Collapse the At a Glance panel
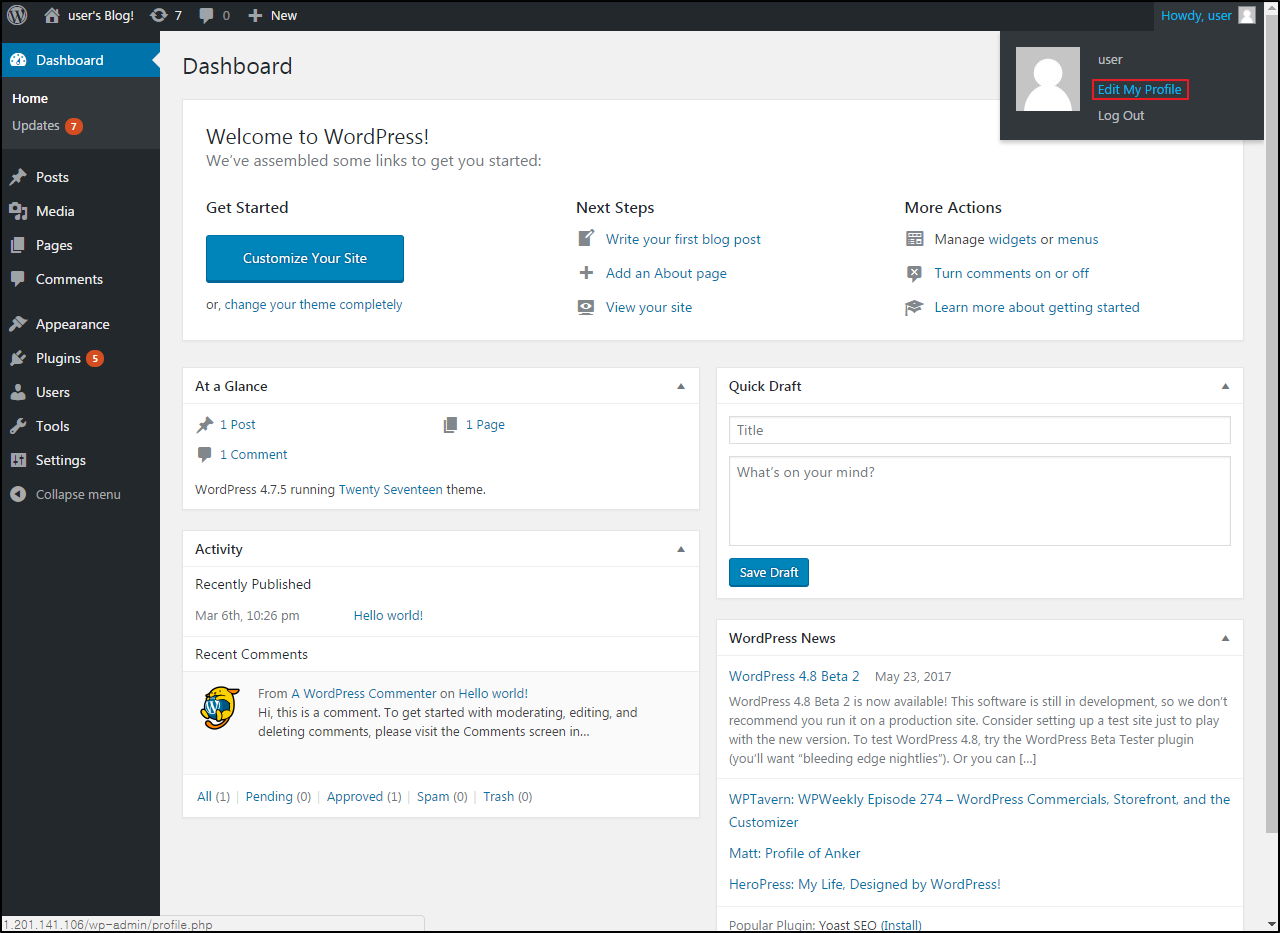 [x=681, y=386]
